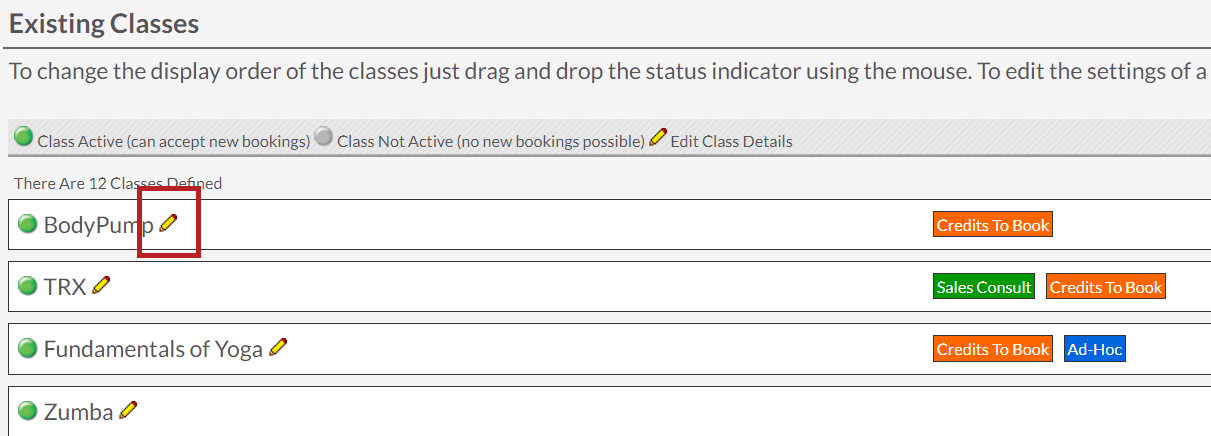The width and height of the screenshot is (1211, 436).
Task: Open the TRX pencil edit icon
Action: tap(101, 285)
